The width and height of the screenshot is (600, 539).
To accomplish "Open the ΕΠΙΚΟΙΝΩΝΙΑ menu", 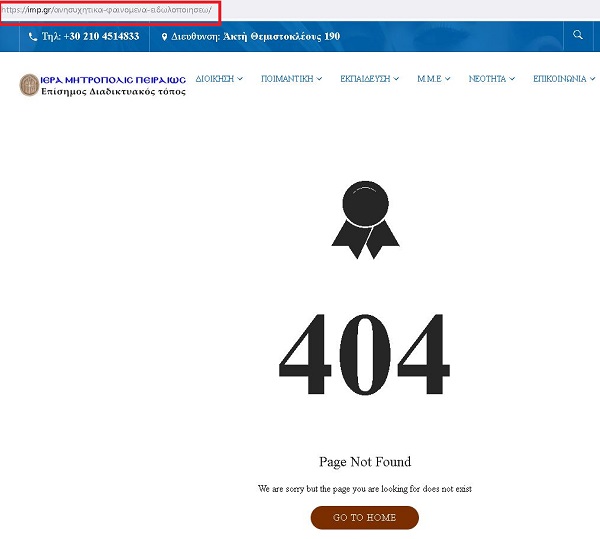I will pyautogui.click(x=560, y=79).
